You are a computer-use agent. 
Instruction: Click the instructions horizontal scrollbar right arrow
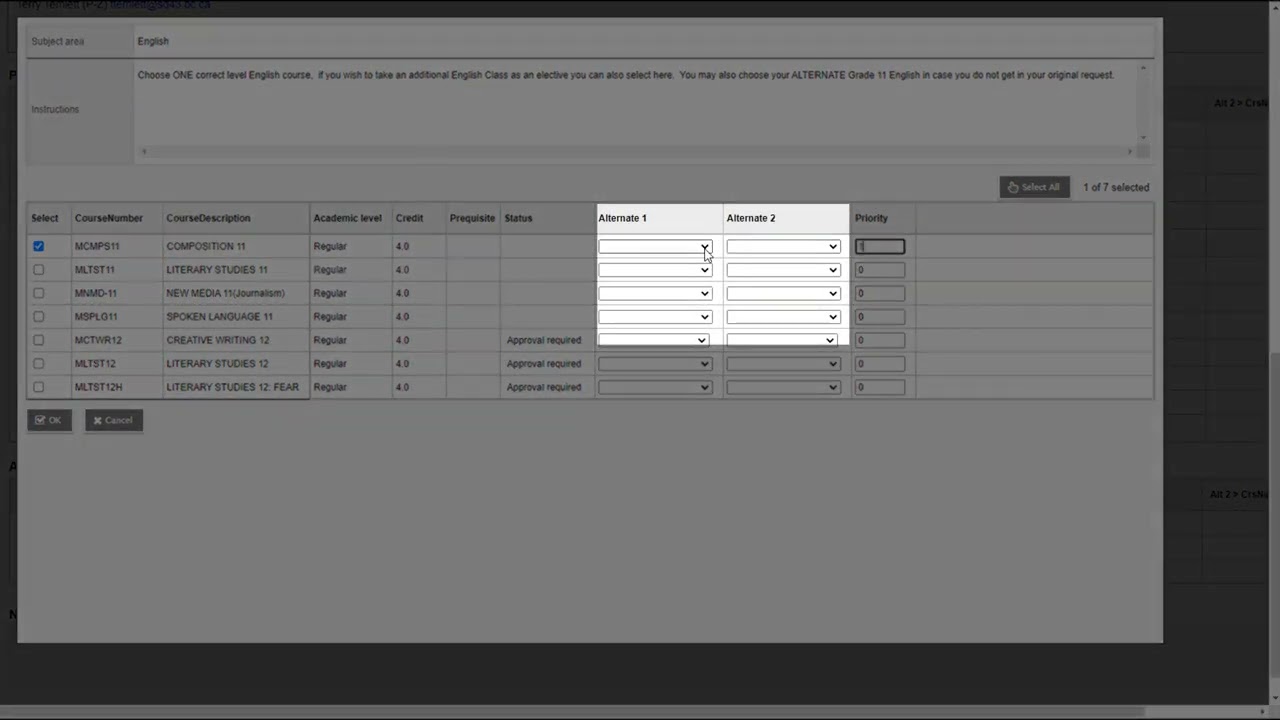(x=1130, y=152)
